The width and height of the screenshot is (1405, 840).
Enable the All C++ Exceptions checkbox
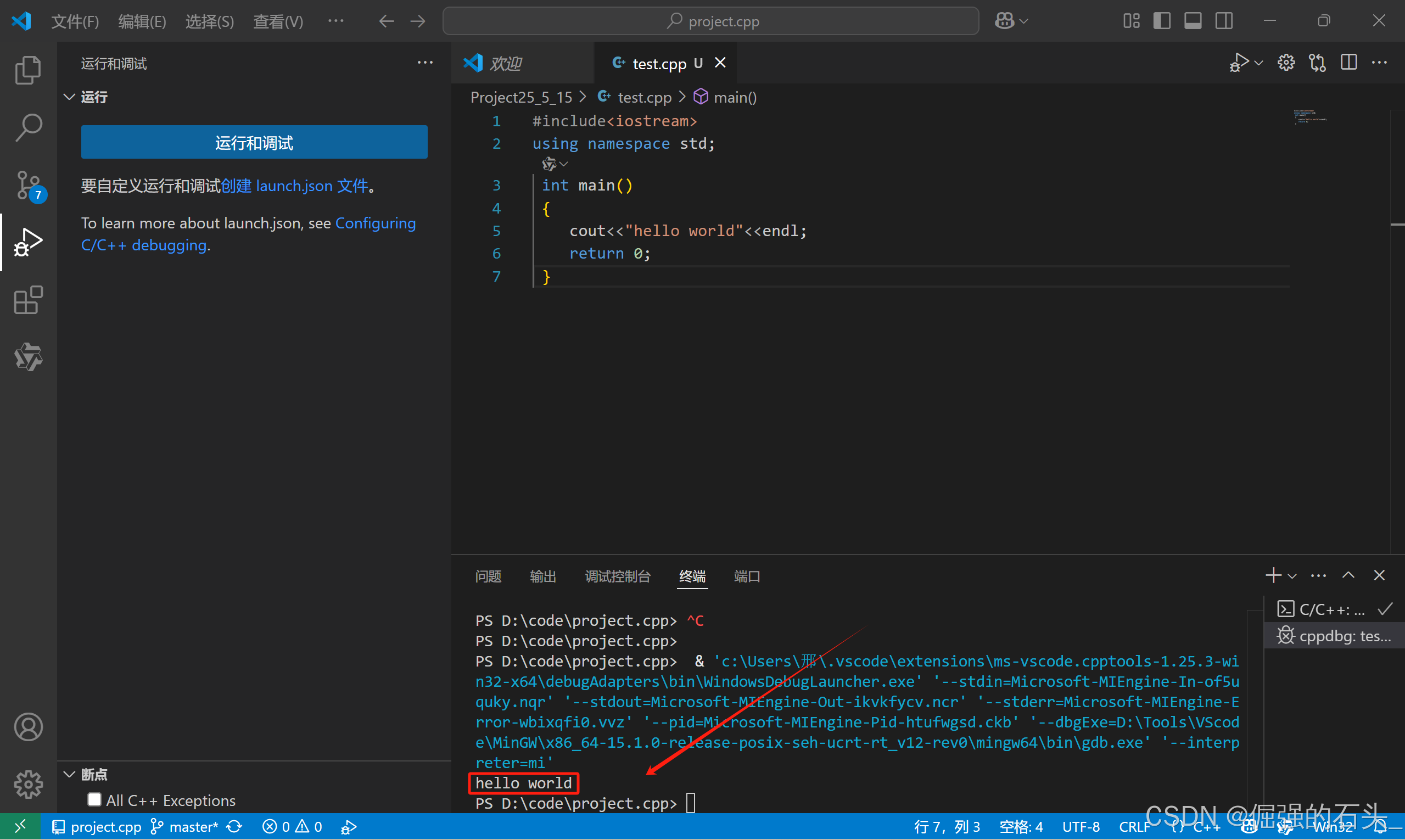tap(94, 799)
